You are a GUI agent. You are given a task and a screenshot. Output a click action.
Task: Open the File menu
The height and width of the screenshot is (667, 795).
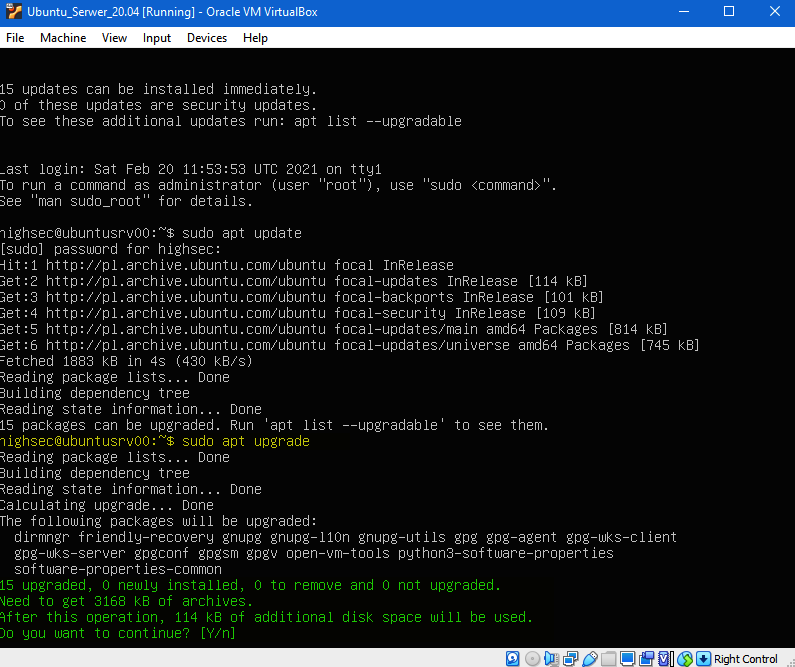coord(15,38)
